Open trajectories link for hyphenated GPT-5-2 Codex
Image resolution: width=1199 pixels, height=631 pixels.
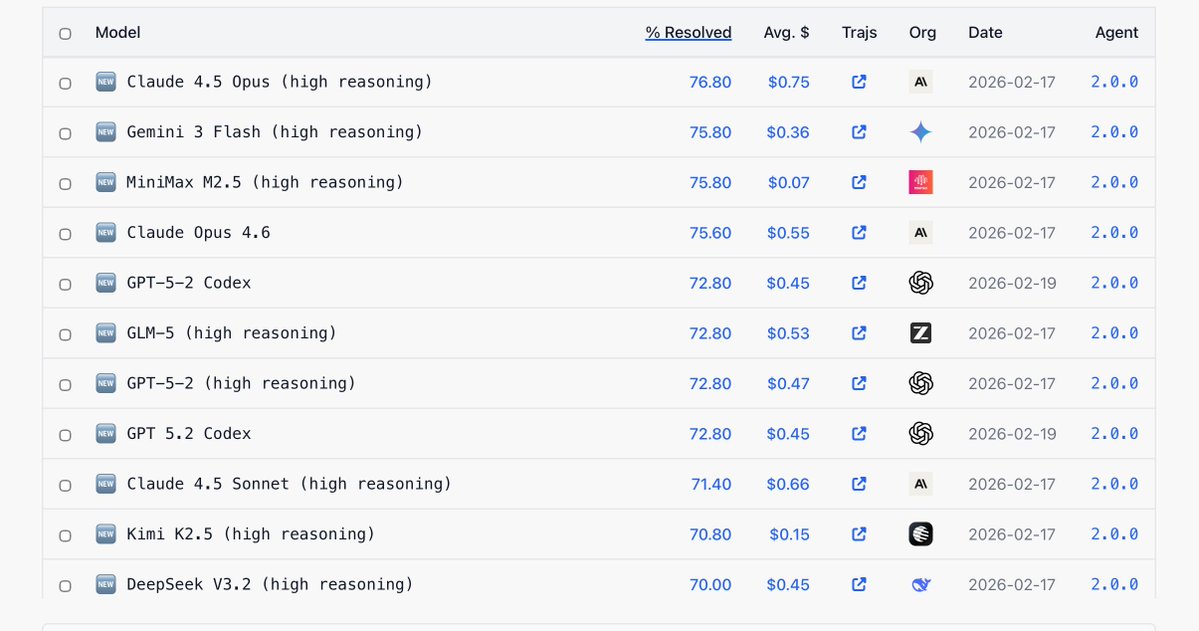859,283
